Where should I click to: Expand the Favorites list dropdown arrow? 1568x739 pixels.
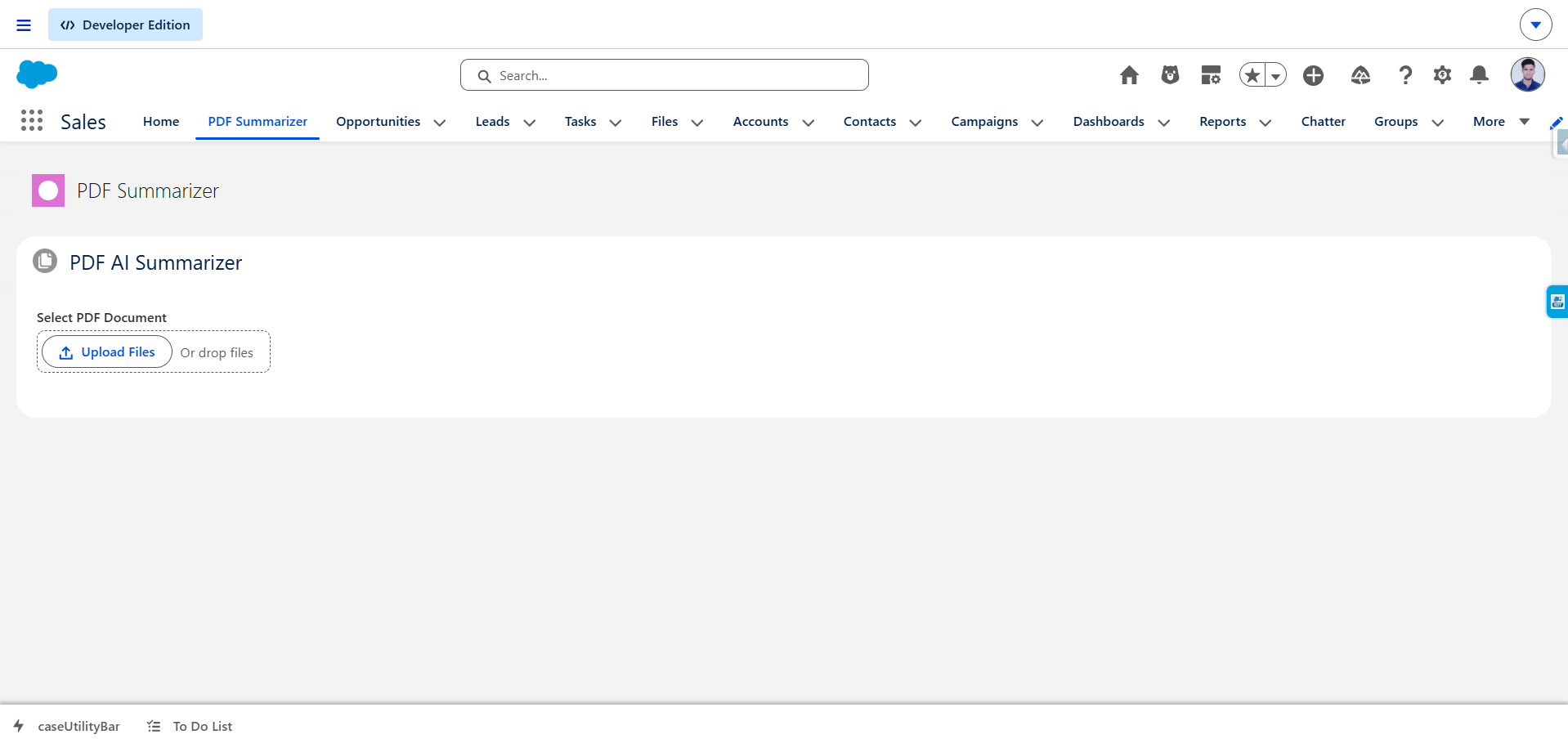coord(1276,75)
